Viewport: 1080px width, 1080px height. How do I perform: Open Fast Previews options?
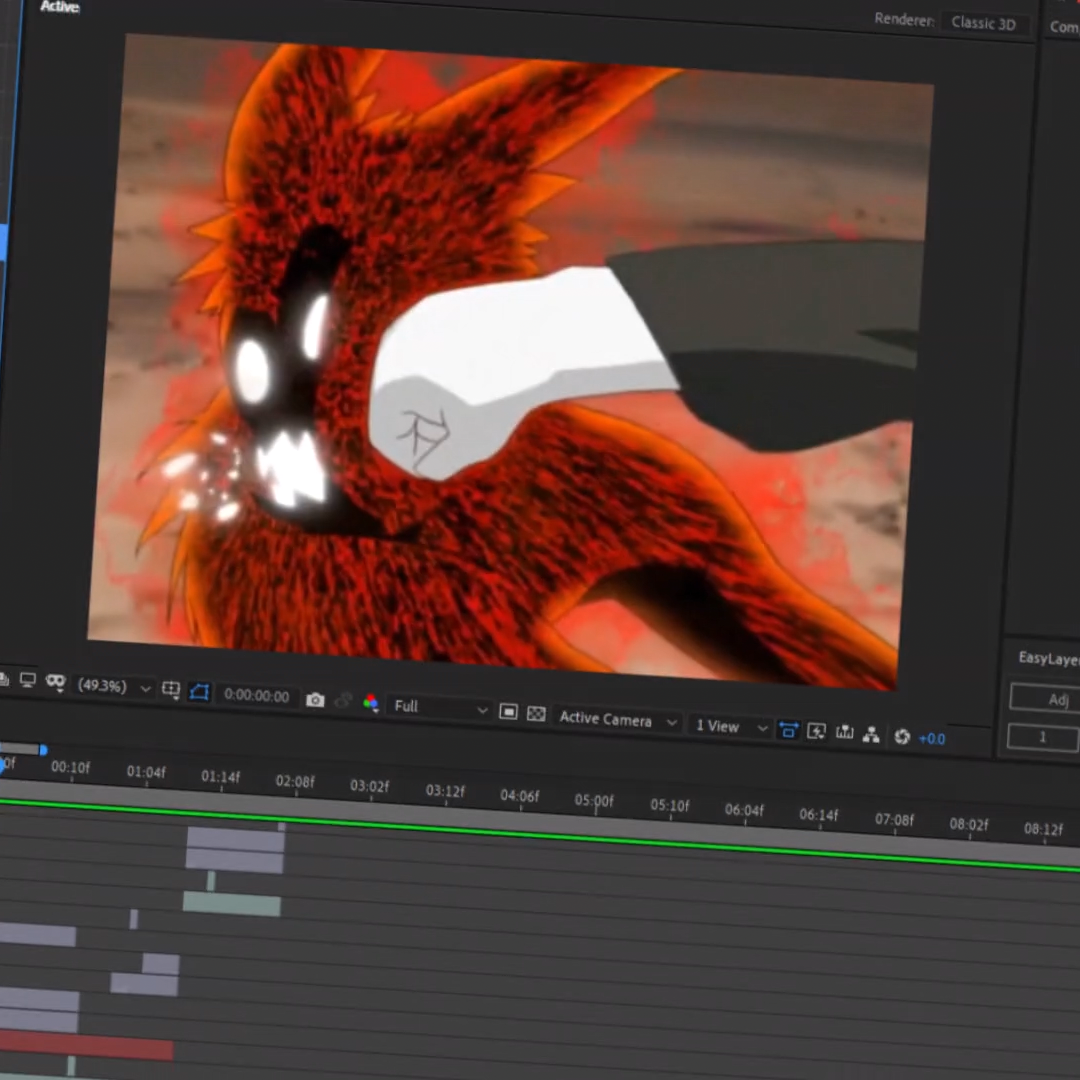(816, 731)
